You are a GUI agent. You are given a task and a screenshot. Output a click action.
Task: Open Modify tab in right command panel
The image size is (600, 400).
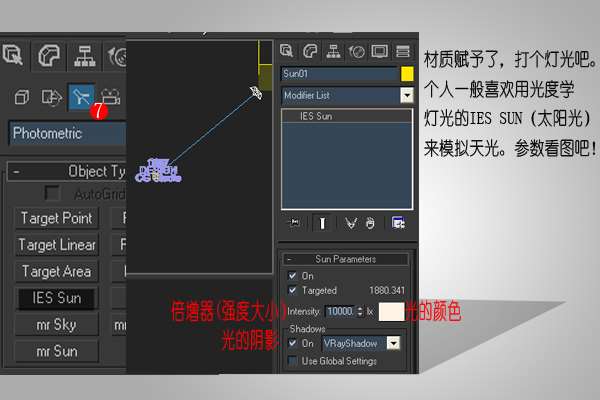point(310,51)
